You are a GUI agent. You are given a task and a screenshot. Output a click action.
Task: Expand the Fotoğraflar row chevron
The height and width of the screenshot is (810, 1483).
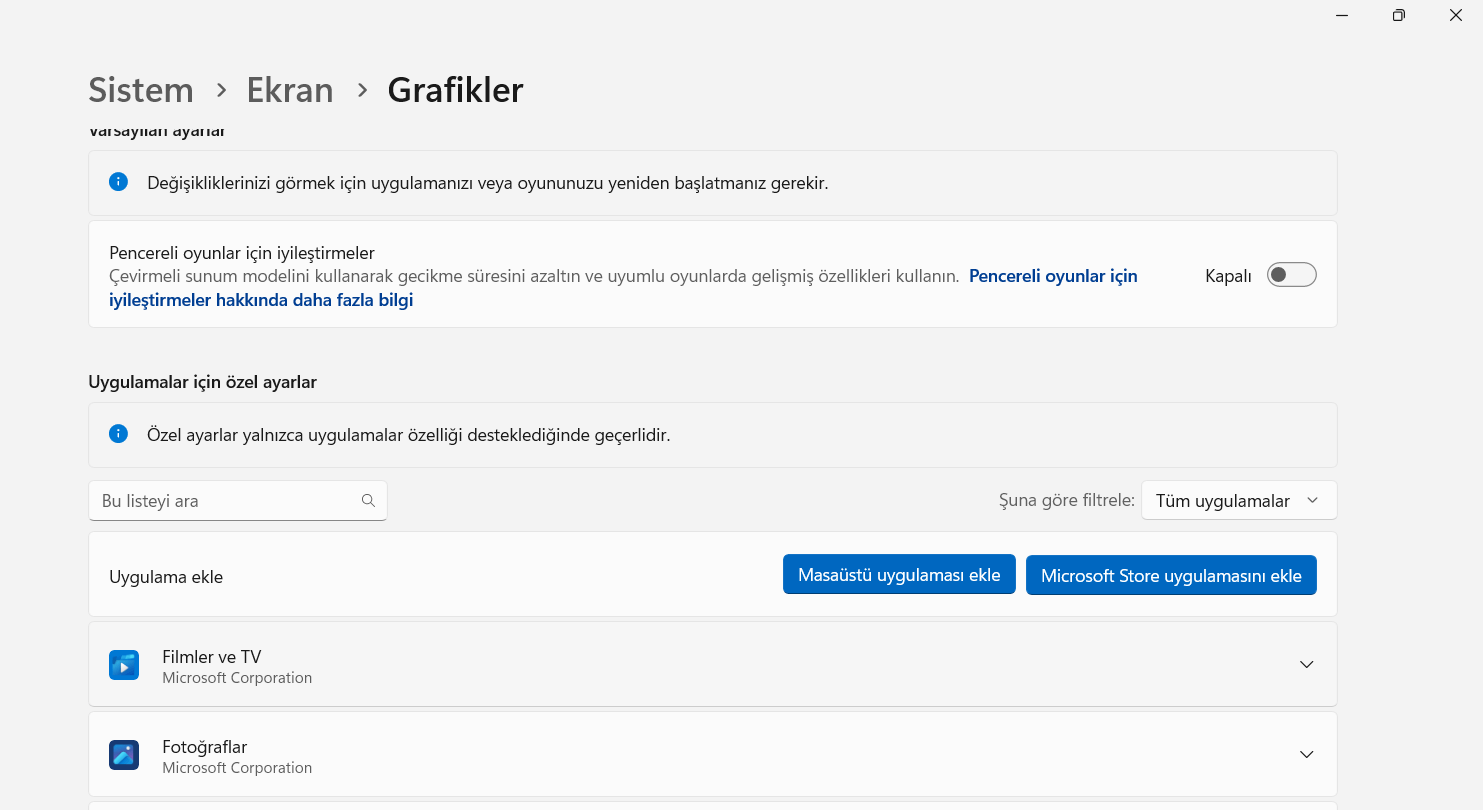coord(1306,755)
